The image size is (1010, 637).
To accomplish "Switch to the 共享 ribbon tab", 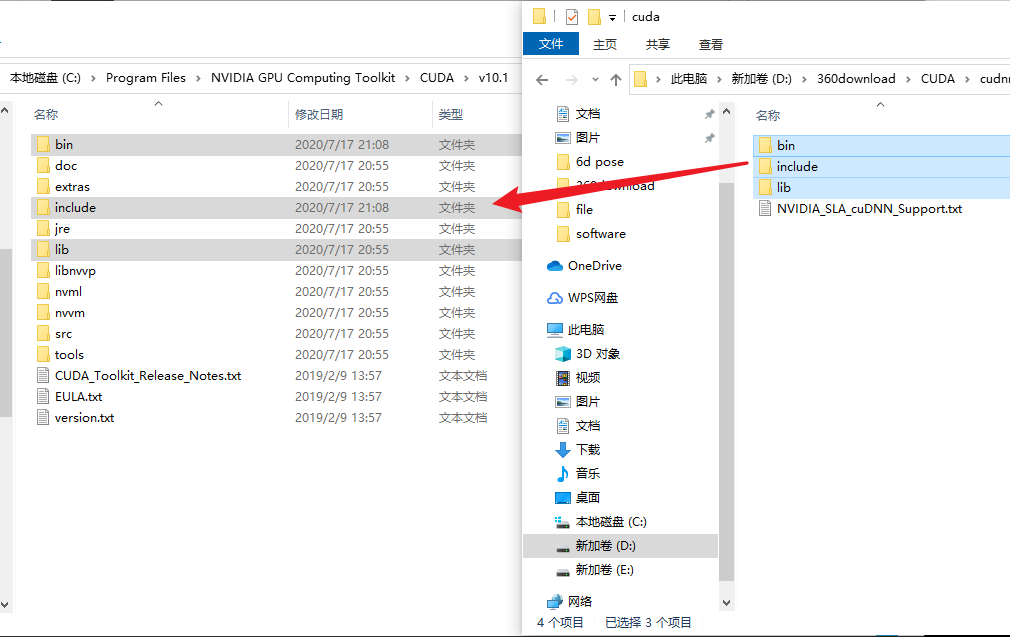I will click(x=657, y=43).
